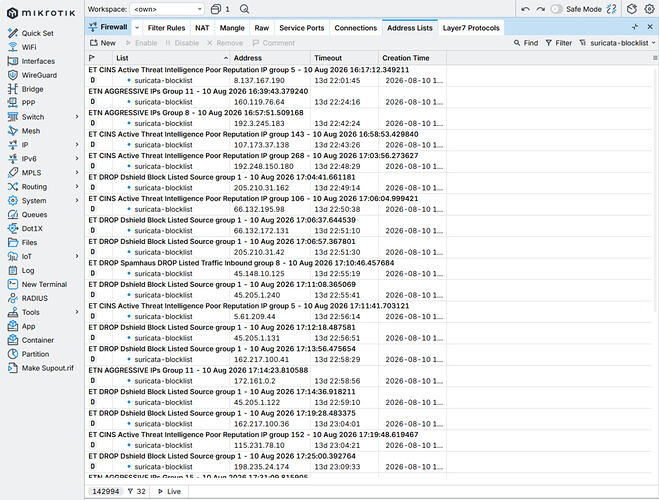Click the Find button
Viewport: 659px width, 500px height.
[526, 43]
